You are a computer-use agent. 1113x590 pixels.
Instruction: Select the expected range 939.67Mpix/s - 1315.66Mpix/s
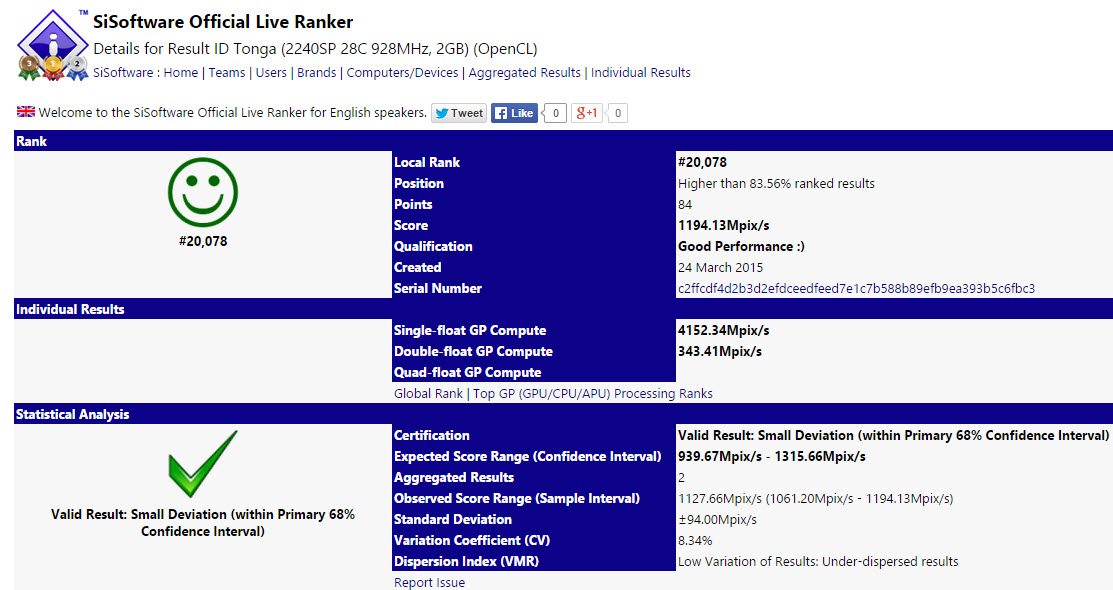772,457
